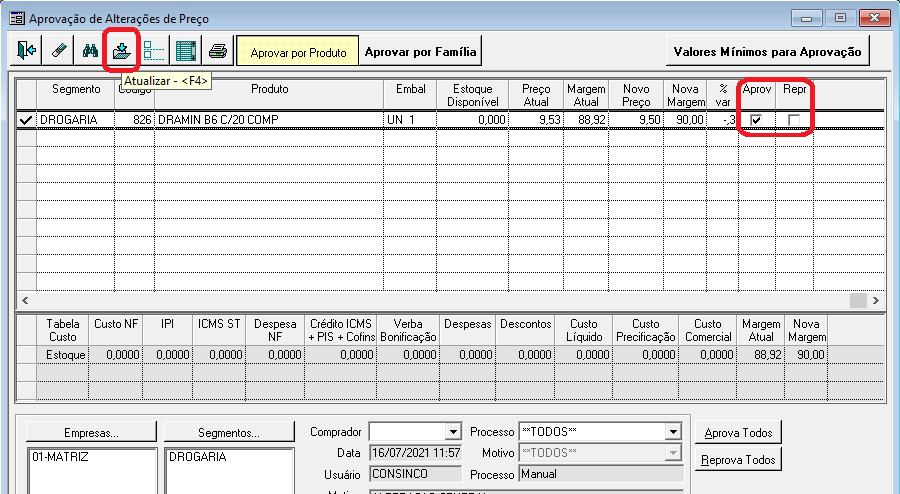Click the eraser clear icon

click(x=59, y=51)
